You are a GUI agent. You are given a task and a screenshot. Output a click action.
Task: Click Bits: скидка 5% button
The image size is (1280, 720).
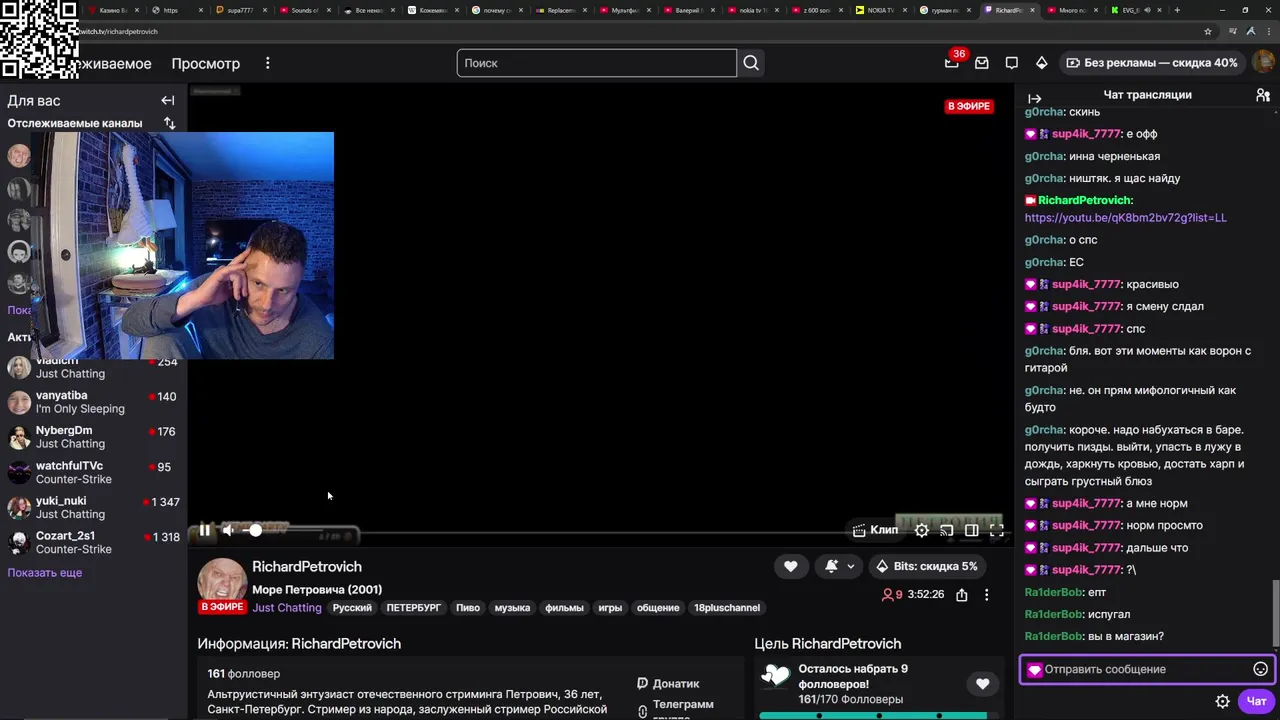[926, 566]
